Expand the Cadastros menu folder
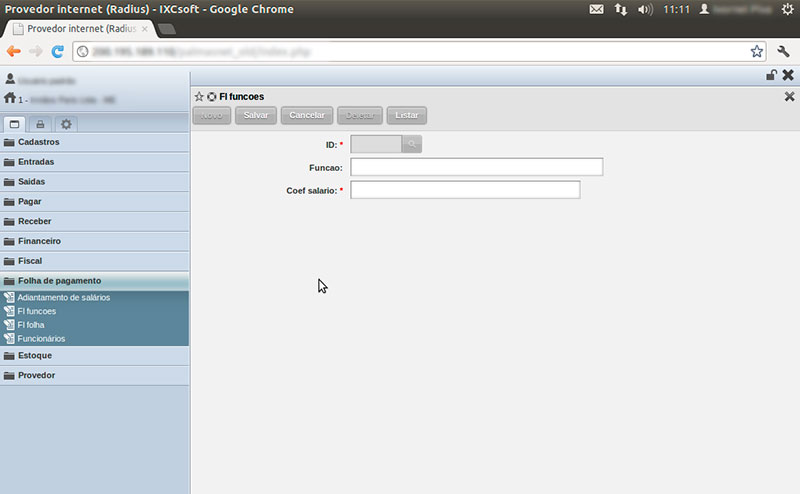The width and height of the screenshot is (800, 494). tap(94, 142)
